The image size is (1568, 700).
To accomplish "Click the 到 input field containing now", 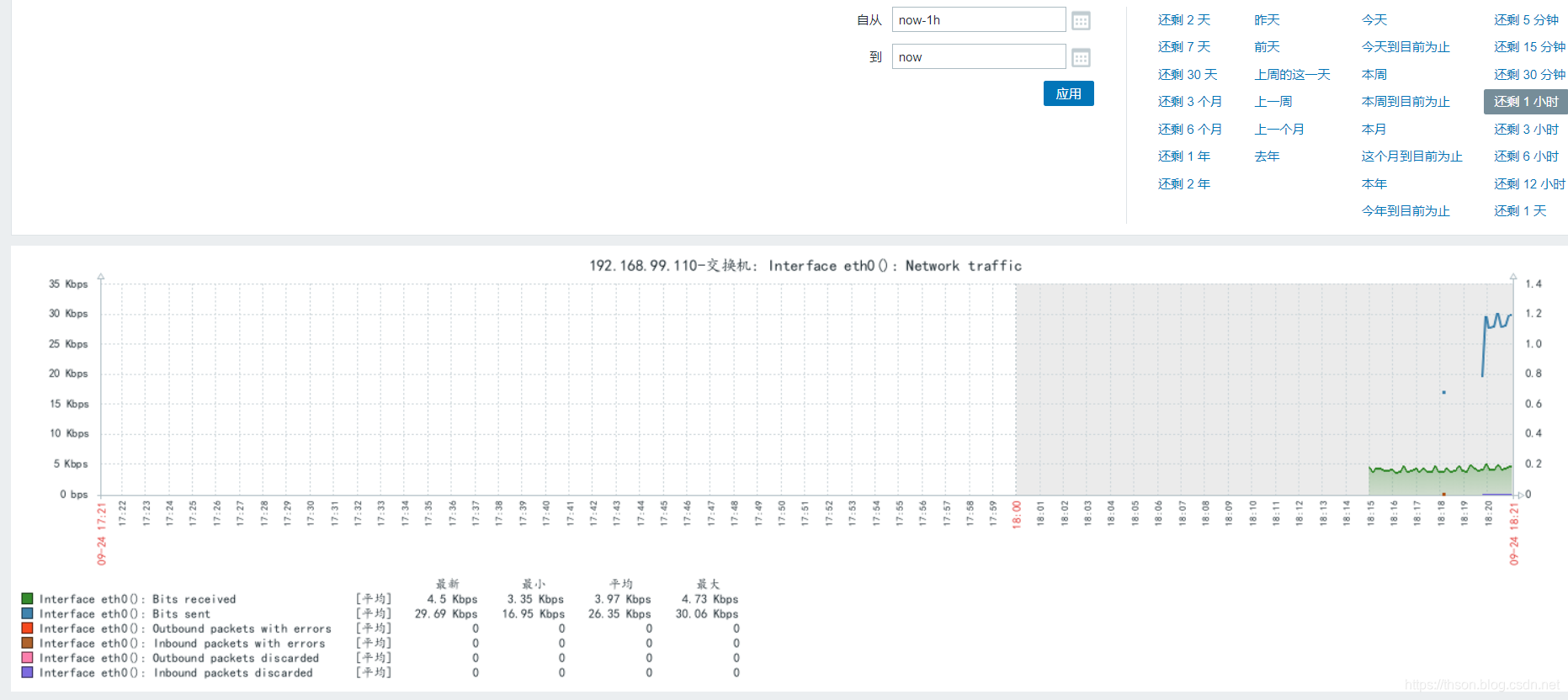I will [979, 56].
